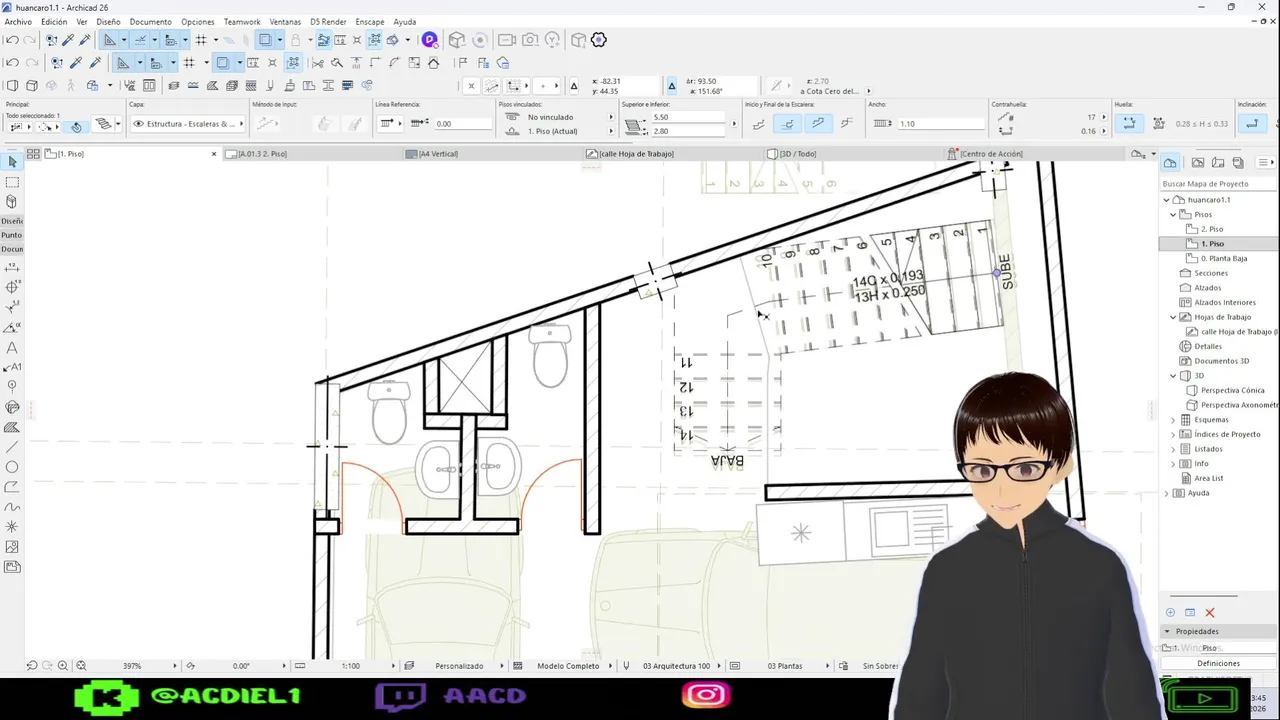Image resolution: width=1280 pixels, height=720 pixels.
Task: Select the Drawing tool in toolbox
Action: coord(12,567)
